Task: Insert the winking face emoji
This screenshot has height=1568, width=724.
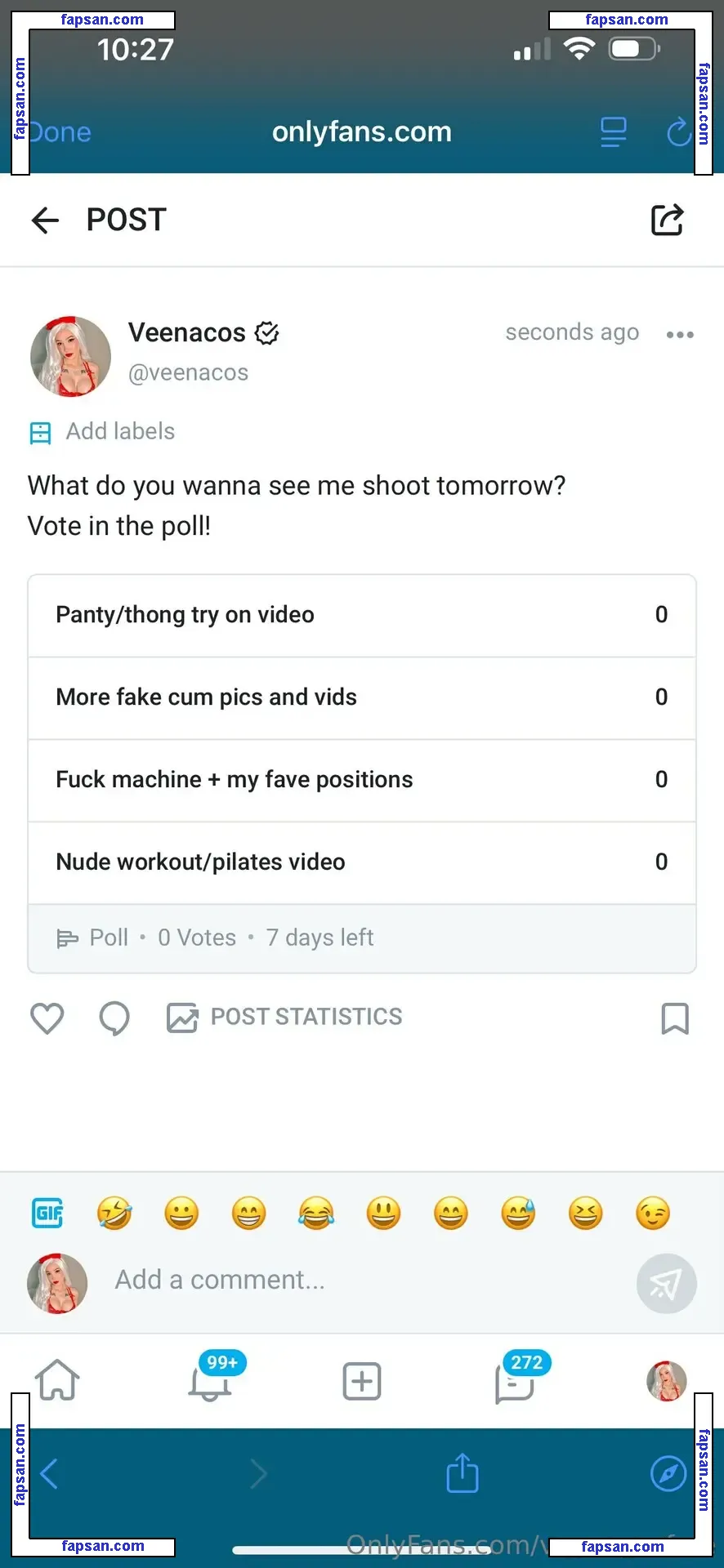Action: click(653, 1214)
